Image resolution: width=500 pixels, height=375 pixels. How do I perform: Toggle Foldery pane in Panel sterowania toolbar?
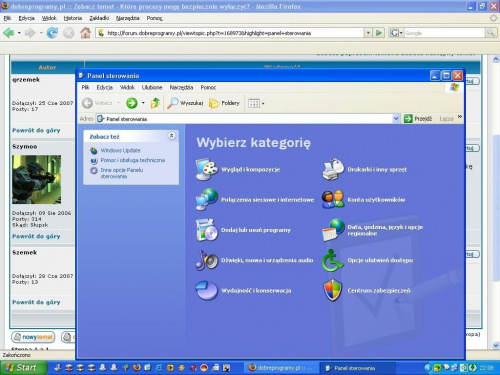pyautogui.click(x=224, y=103)
